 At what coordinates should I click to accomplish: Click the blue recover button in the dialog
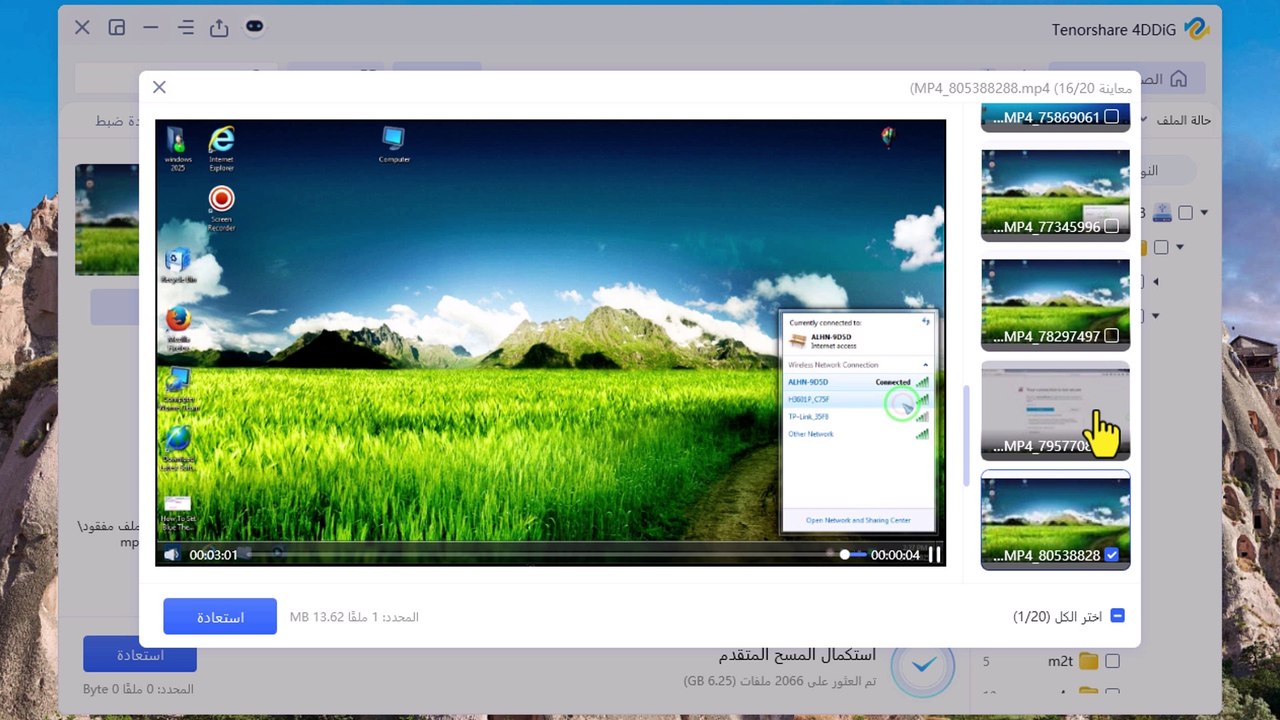[x=220, y=616]
